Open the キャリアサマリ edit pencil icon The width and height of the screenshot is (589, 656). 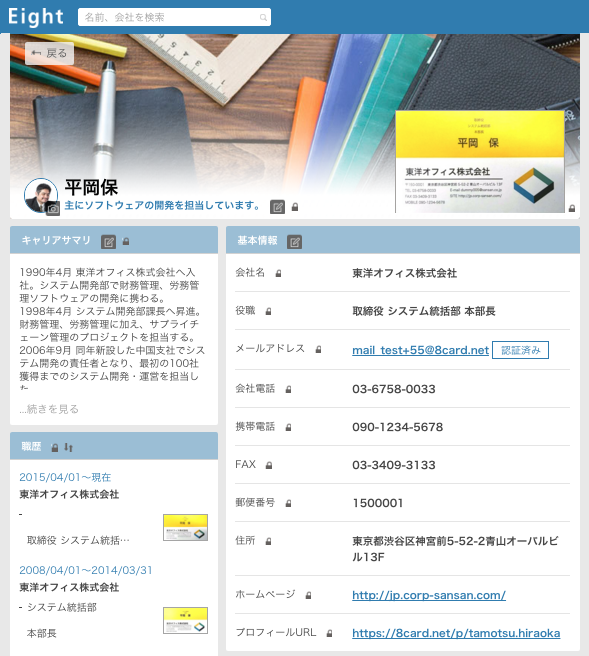(108, 242)
